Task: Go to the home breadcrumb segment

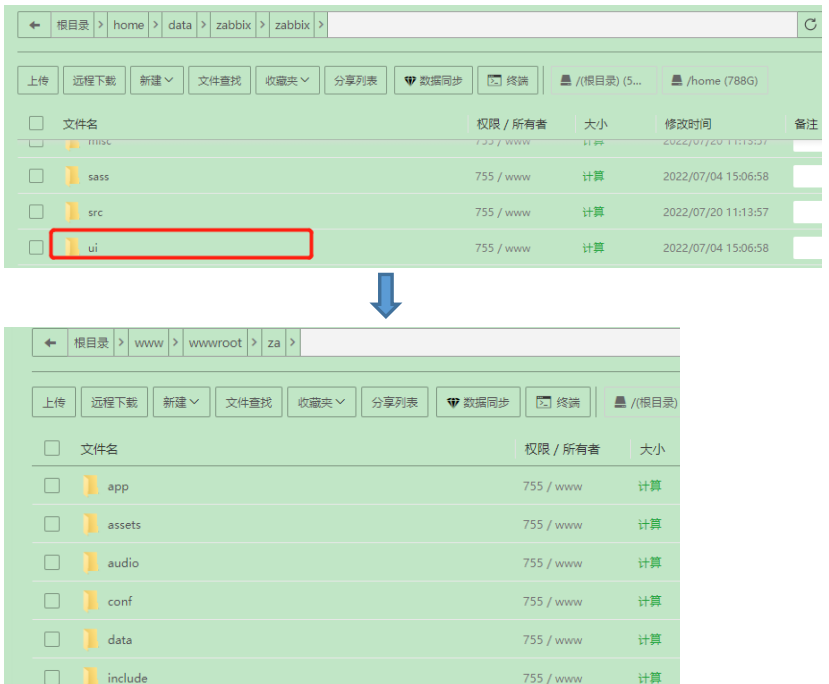Action: click(x=128, y=25)
